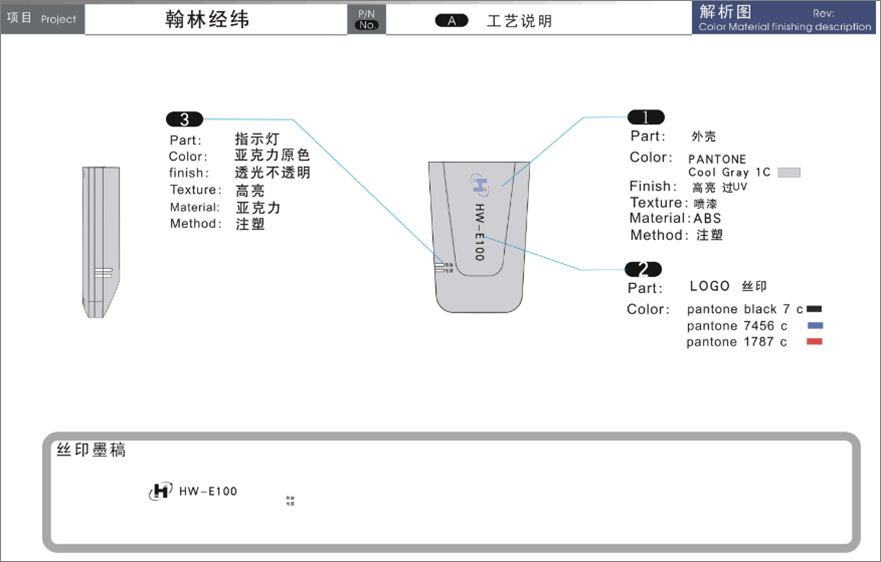The image size is (881, 562).
Task: Pick the blue pantone 7456 c swatch
Action: pyautogui.click(x=814, y=326)
